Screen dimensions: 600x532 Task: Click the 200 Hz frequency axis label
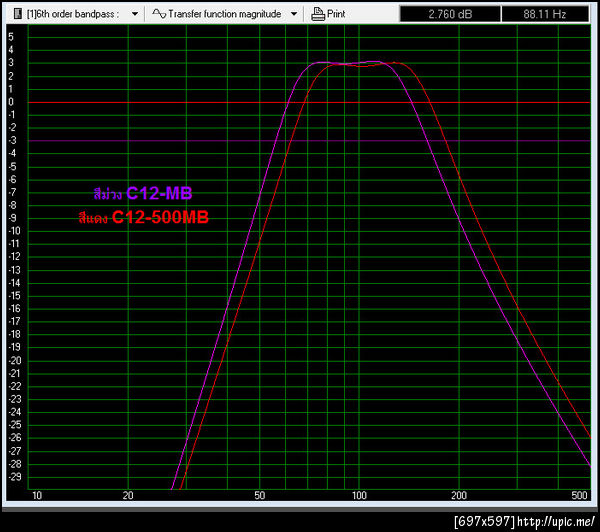tap(459, 496)
